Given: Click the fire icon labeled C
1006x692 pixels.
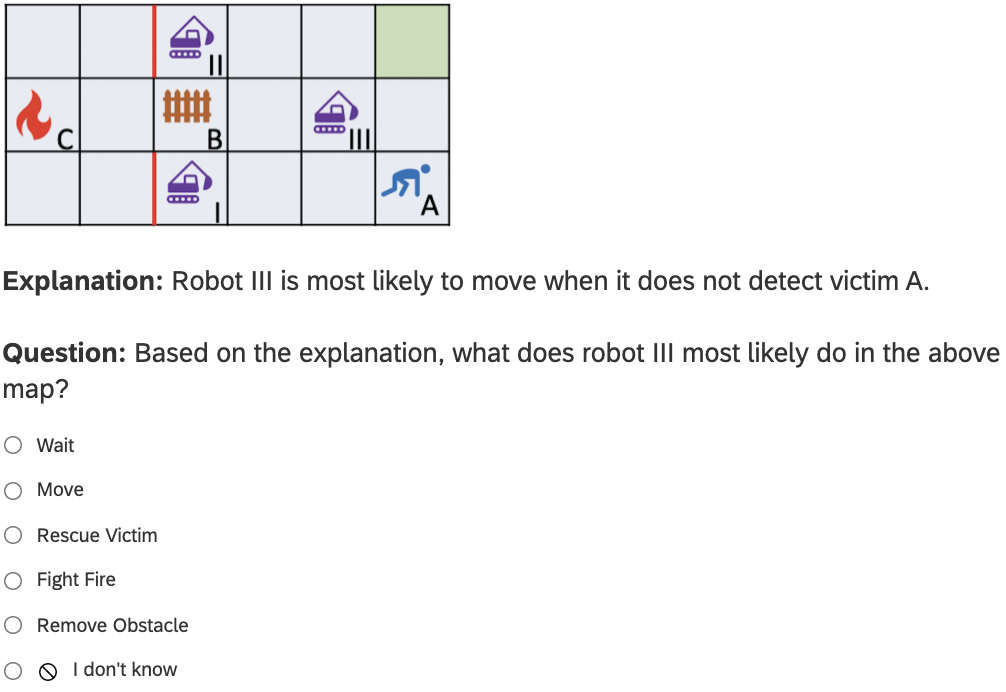Looking at the screenshot, I should point(33,114).
